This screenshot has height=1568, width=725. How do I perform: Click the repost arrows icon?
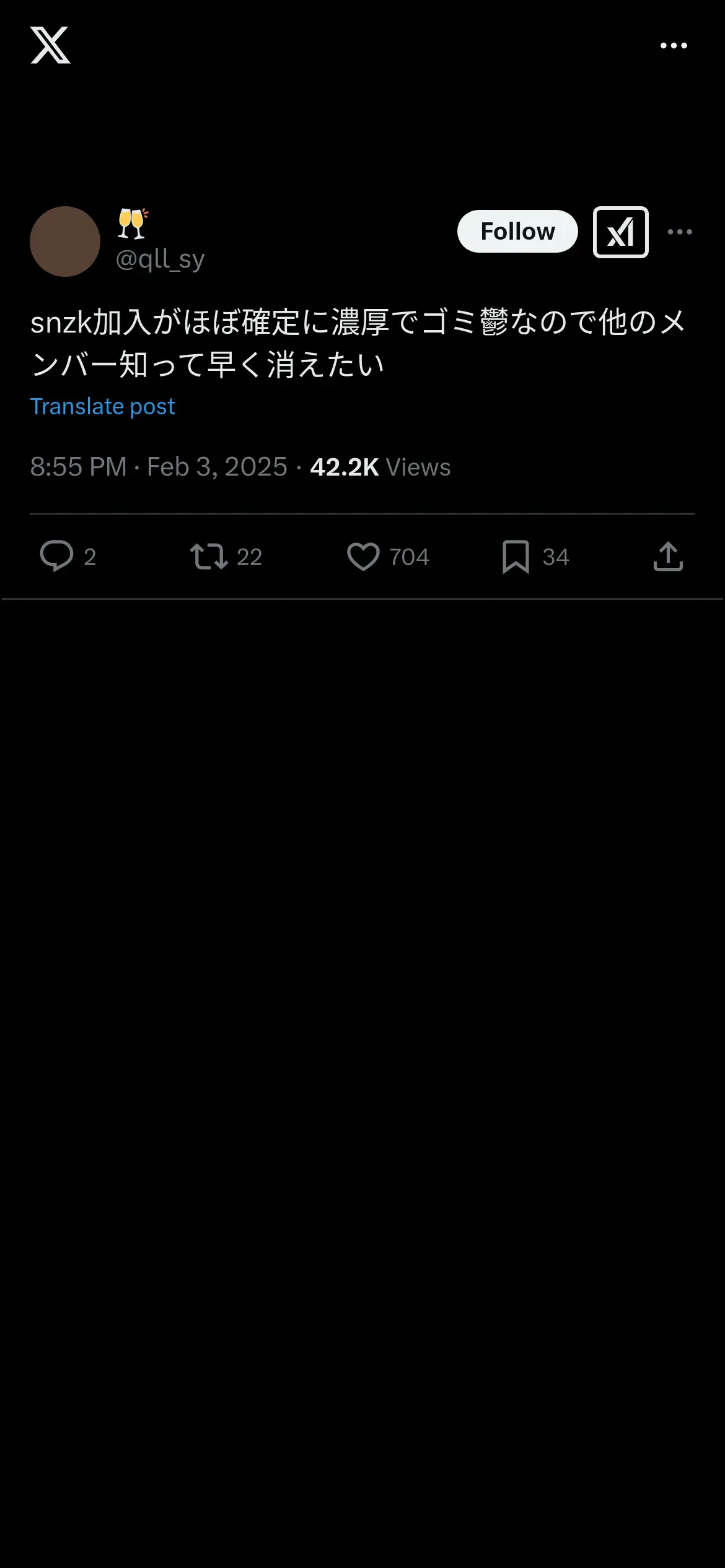click(x=209, y=556)
